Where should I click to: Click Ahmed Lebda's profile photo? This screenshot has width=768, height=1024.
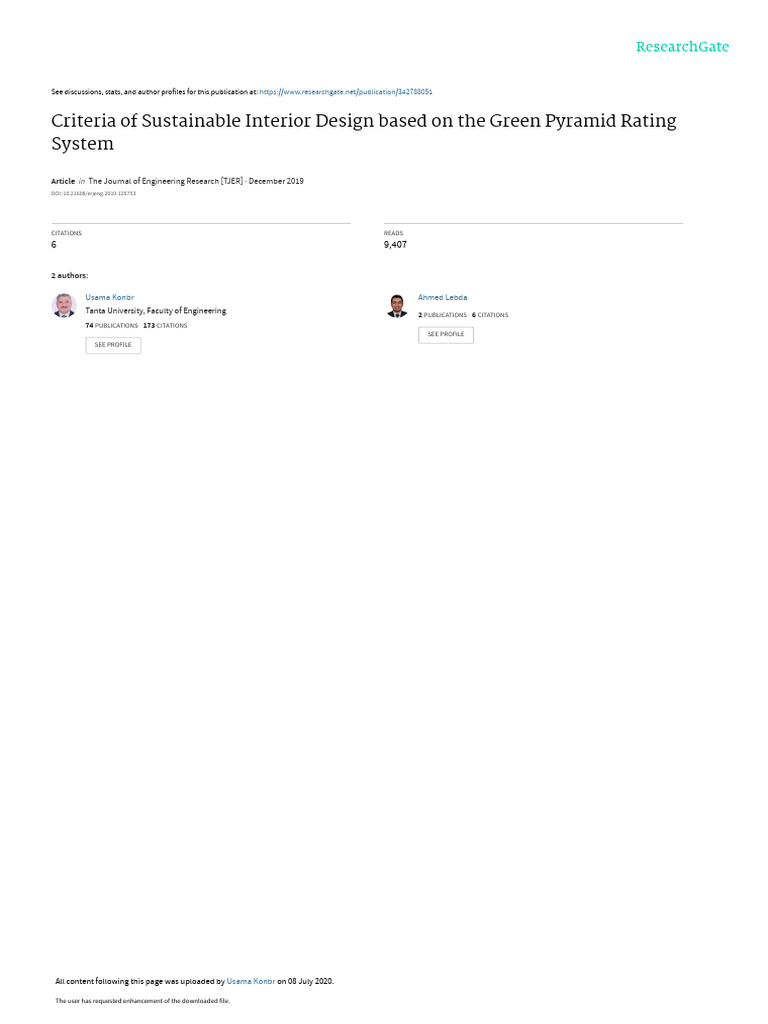pyautogui.click(x=397, y=306)
